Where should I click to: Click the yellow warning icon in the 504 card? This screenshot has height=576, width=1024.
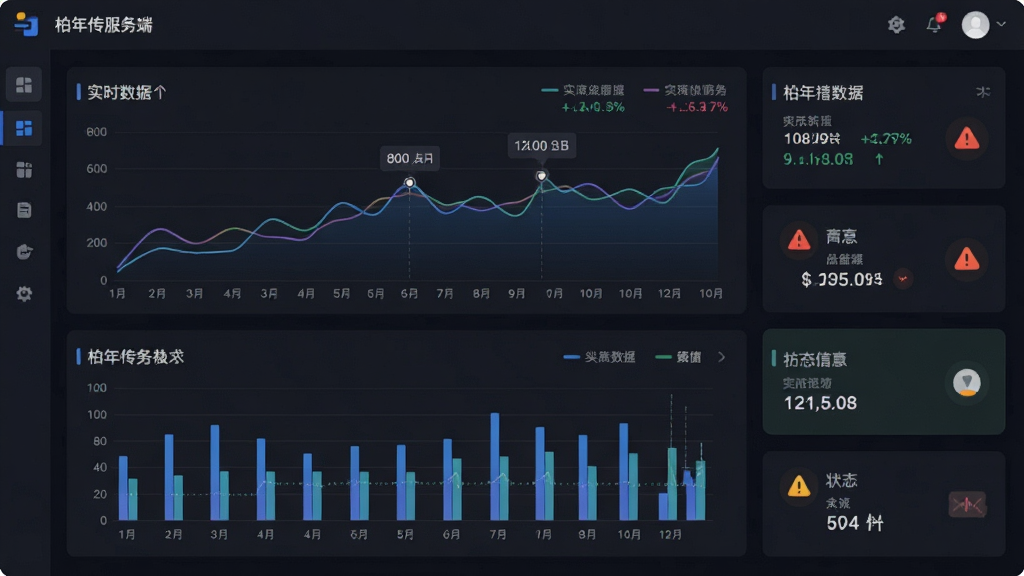coord(799,487)
